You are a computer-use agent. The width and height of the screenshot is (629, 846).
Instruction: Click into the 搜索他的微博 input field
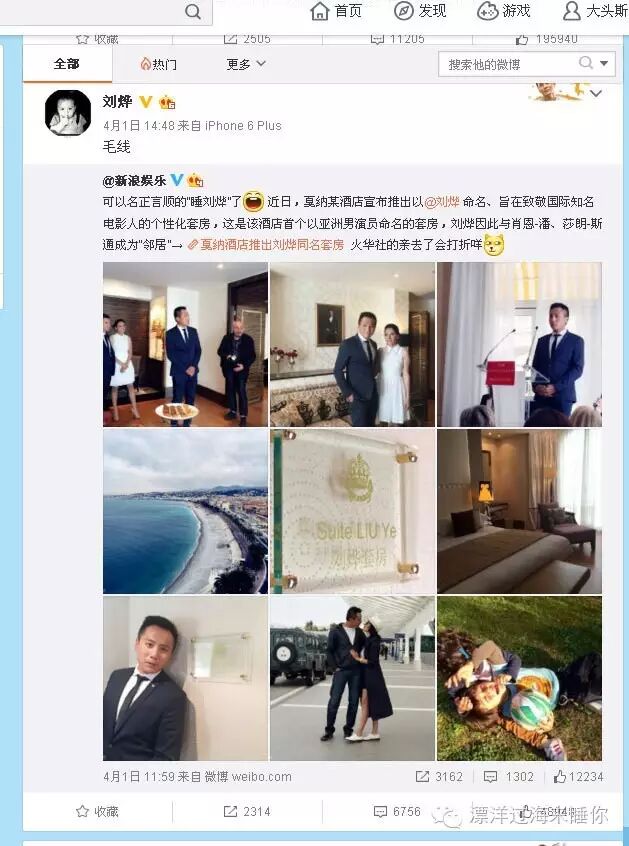510,64
